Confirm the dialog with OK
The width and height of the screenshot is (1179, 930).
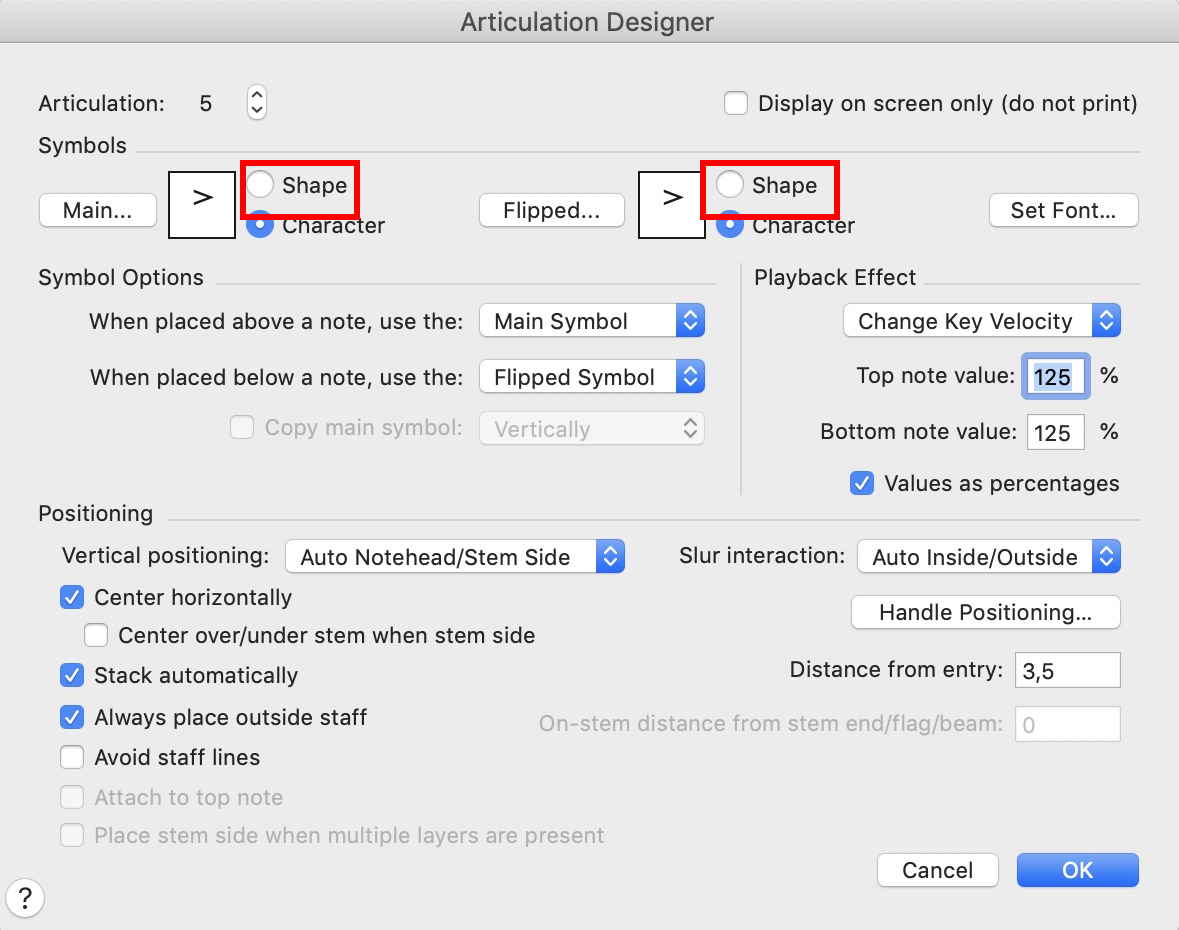pos(1077,870)
